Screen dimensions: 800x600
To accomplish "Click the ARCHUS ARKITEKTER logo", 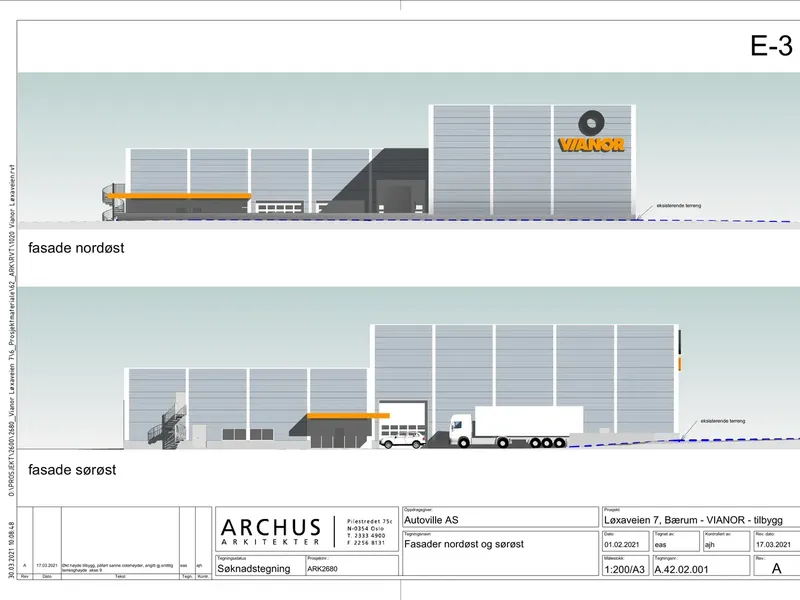I will pos(271,532).
